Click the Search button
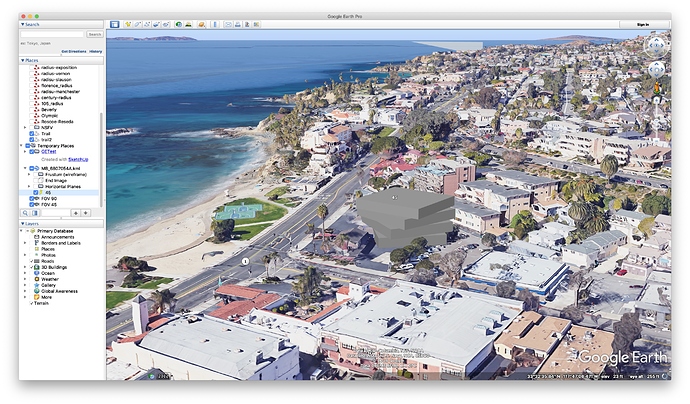Viewport: 690px width, 404px height. tap(95, 34)
